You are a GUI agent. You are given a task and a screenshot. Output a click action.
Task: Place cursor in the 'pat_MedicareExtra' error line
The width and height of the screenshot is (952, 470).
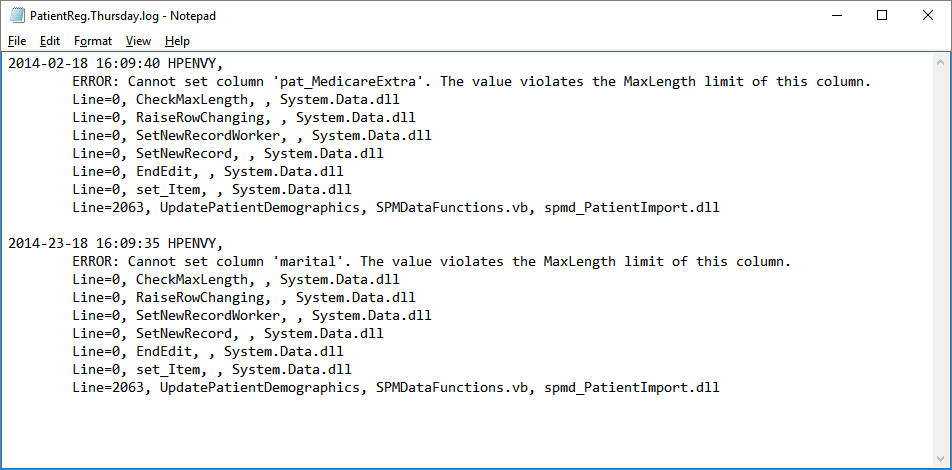pyautogui.click(x=471, y=81)
